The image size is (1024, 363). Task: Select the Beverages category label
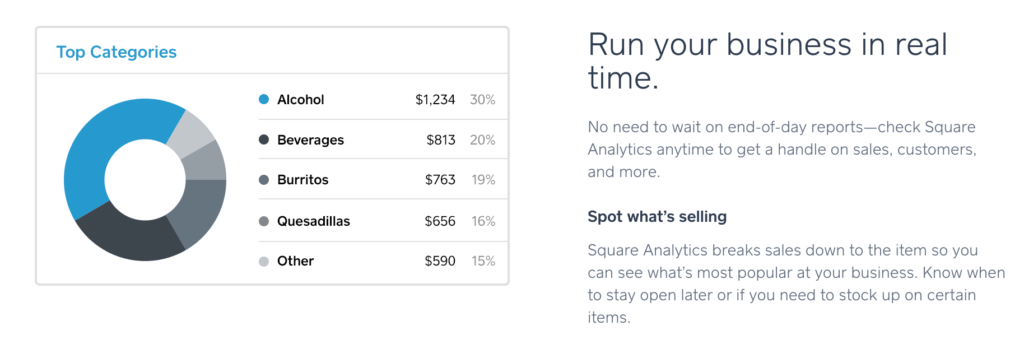310,140
